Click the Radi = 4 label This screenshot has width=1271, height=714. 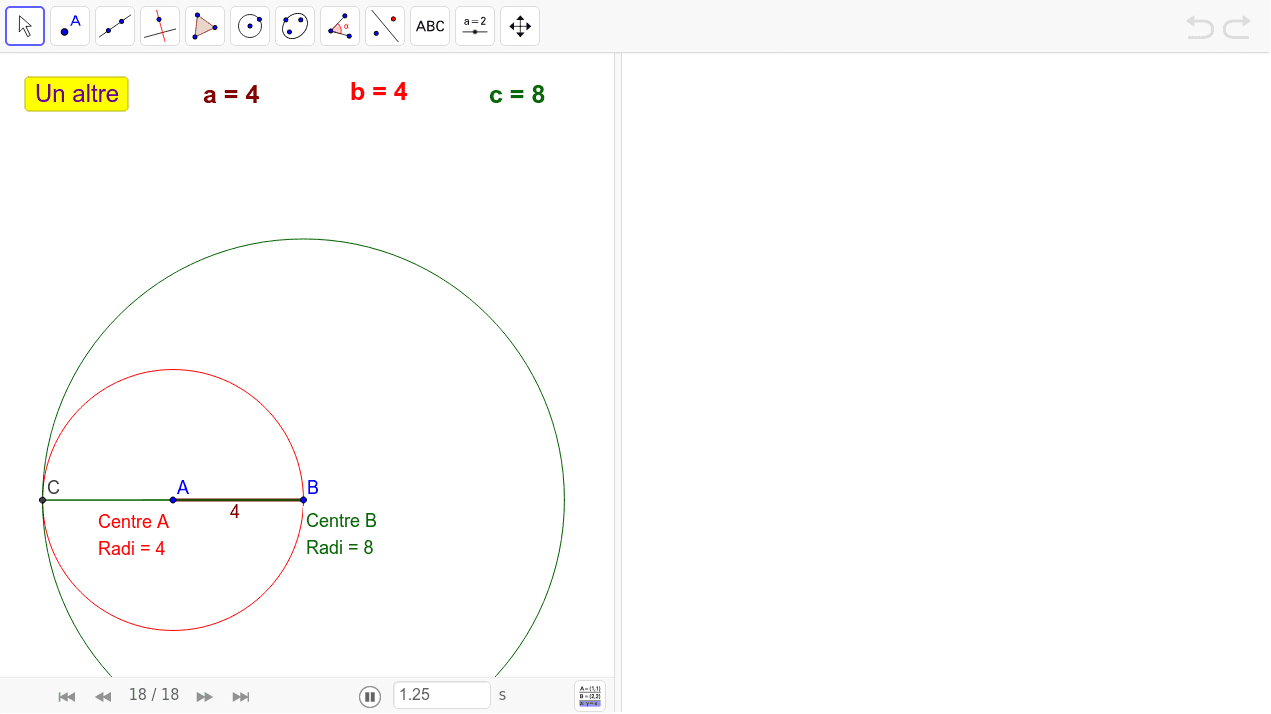point(131,549)
